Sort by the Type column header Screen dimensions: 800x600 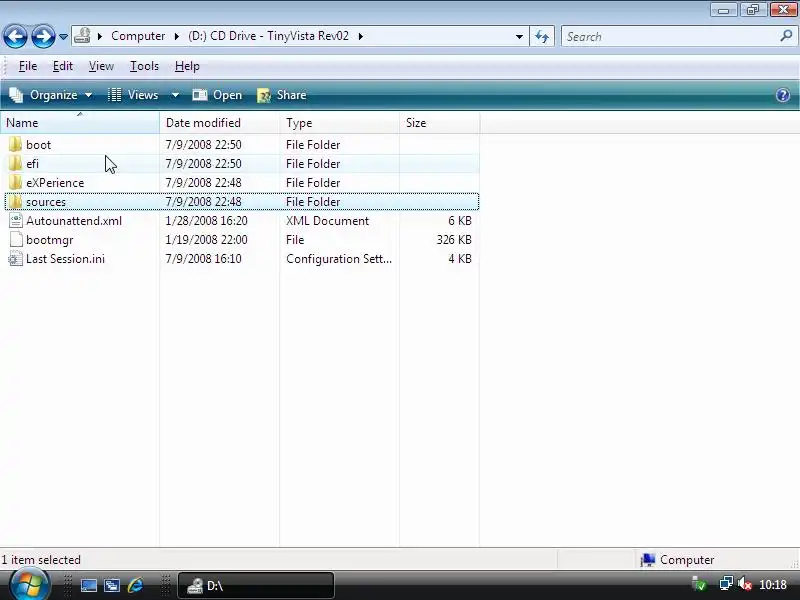tap(339, 123)
